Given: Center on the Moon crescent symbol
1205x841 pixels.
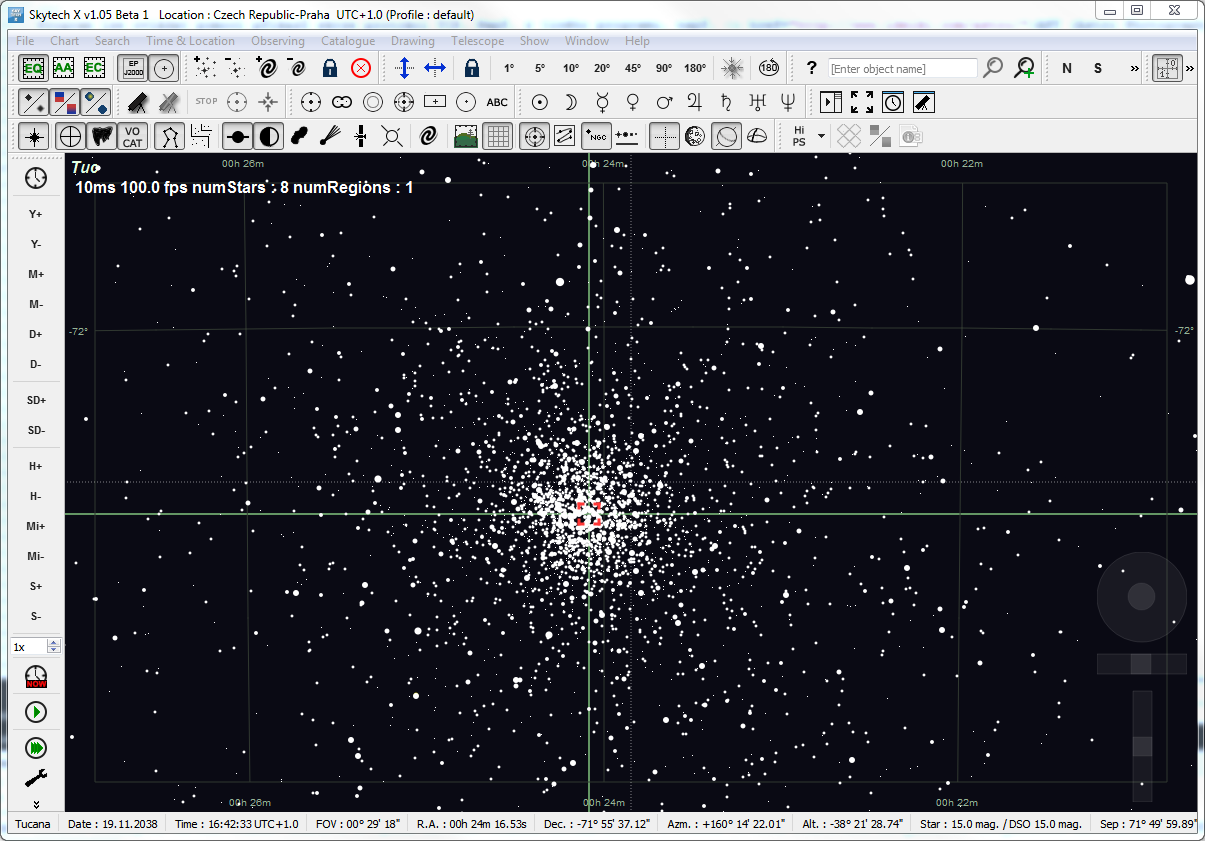Looking at the screenshot, I should 571,102.
